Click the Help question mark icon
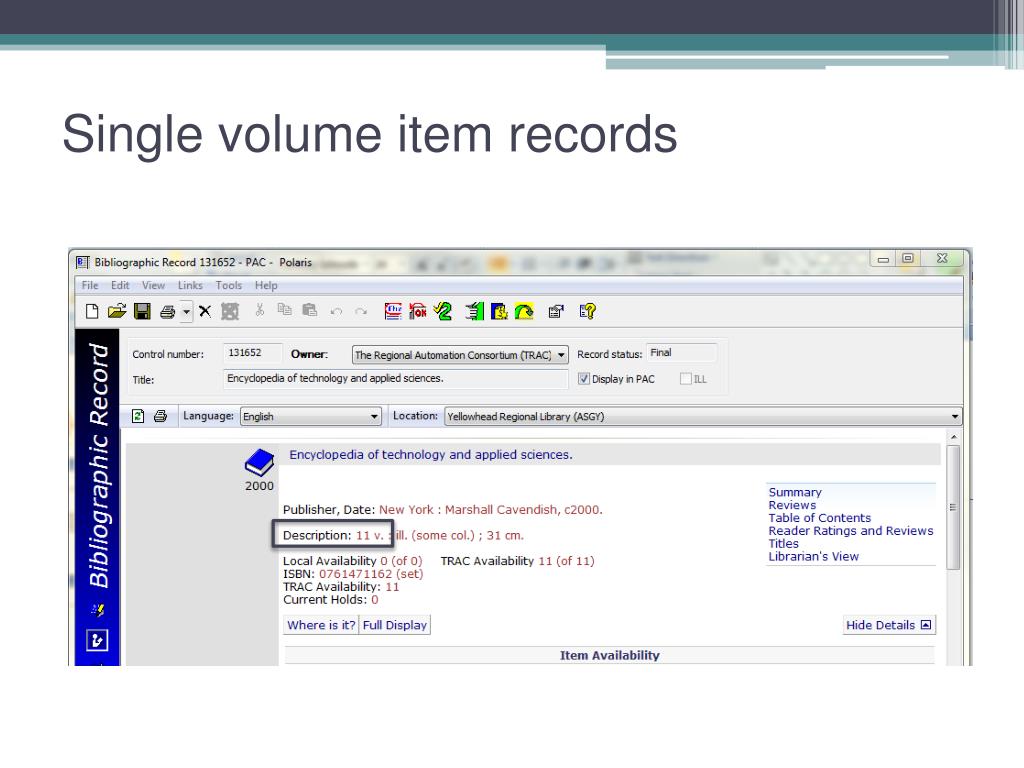 point(588,312)
